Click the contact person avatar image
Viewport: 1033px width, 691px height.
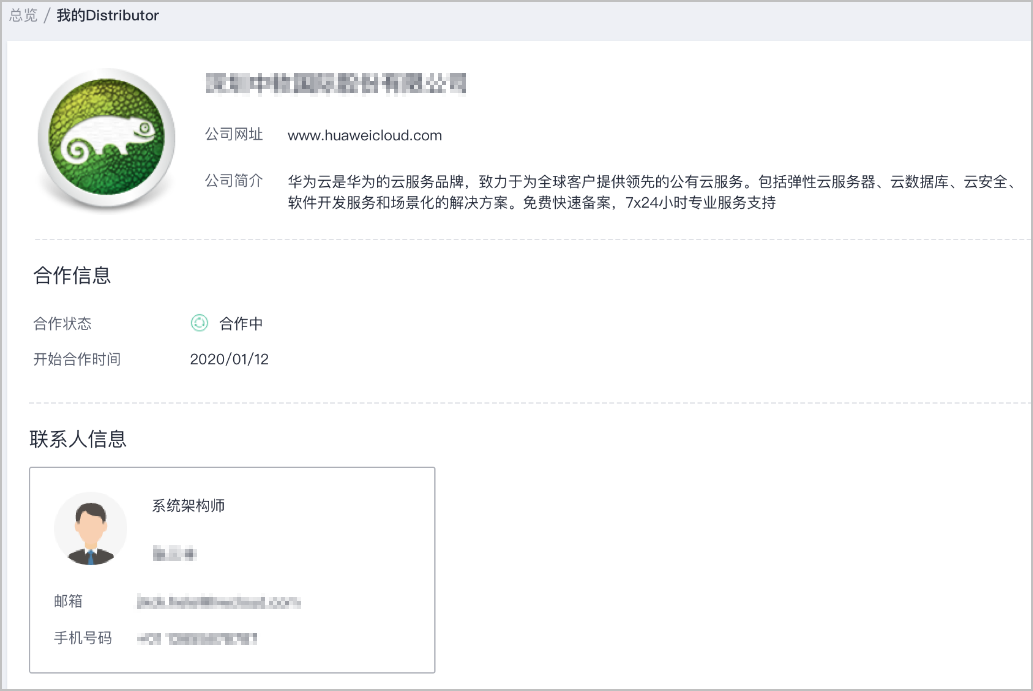[x=90, y=528]
